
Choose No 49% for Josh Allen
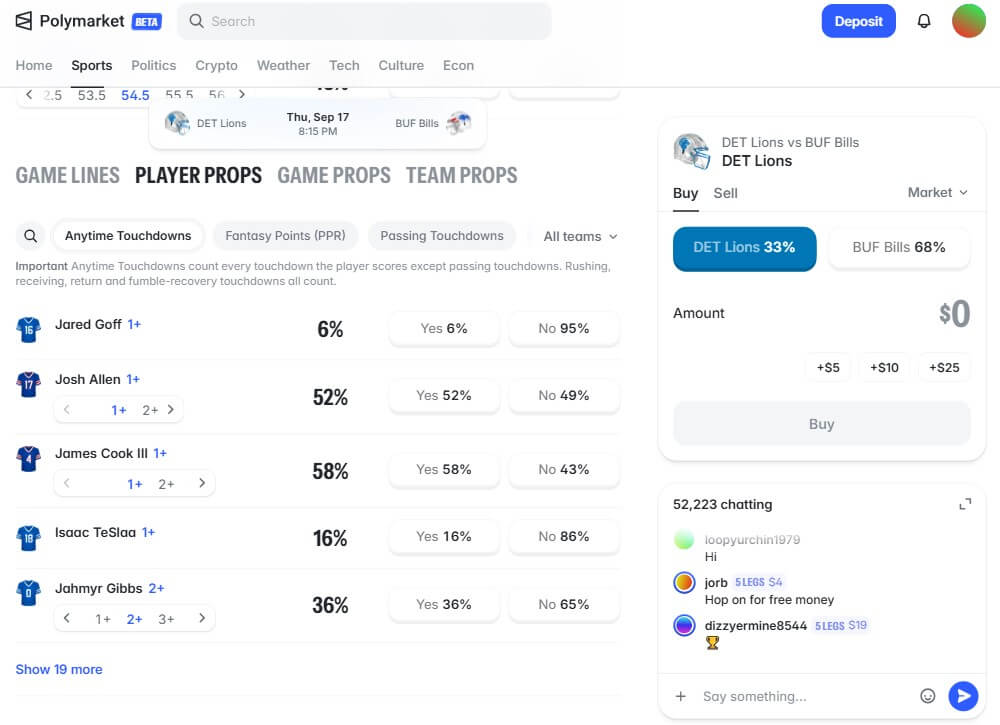(564, 395)
